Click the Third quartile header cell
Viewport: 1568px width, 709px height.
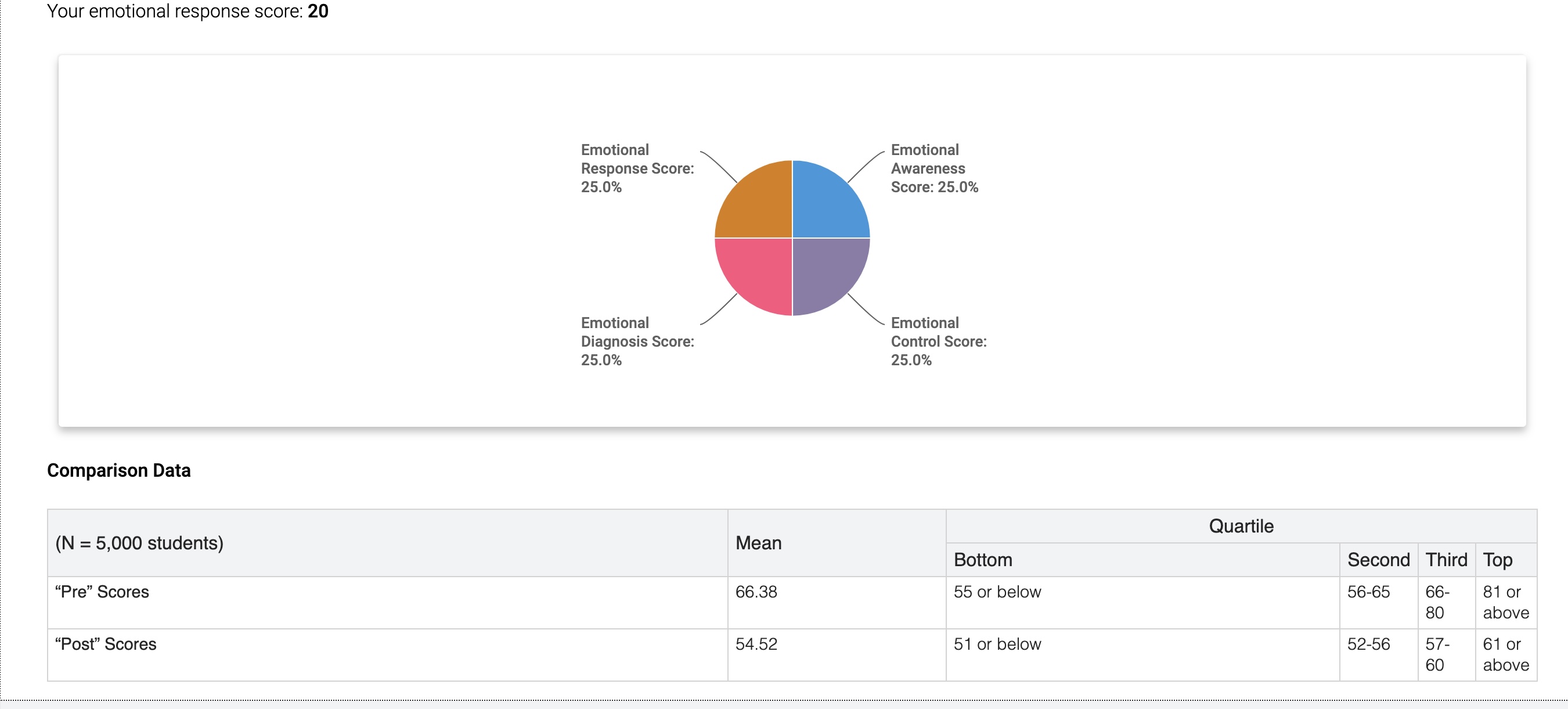[x=1446, y=560]
